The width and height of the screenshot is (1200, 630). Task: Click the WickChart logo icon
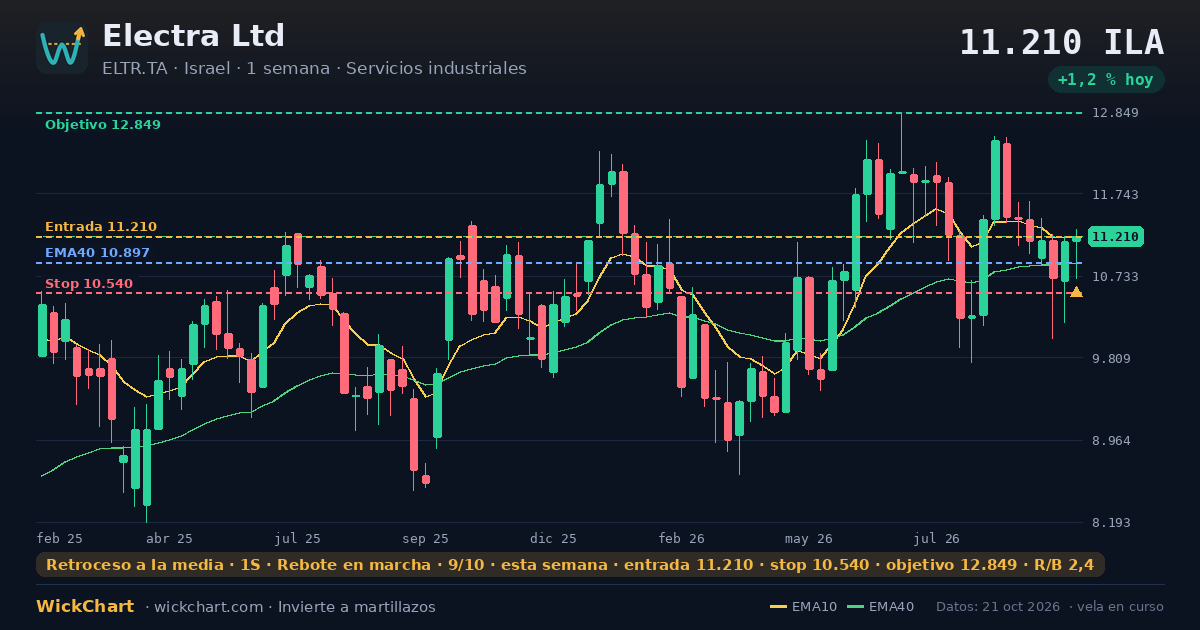point(62,48)
